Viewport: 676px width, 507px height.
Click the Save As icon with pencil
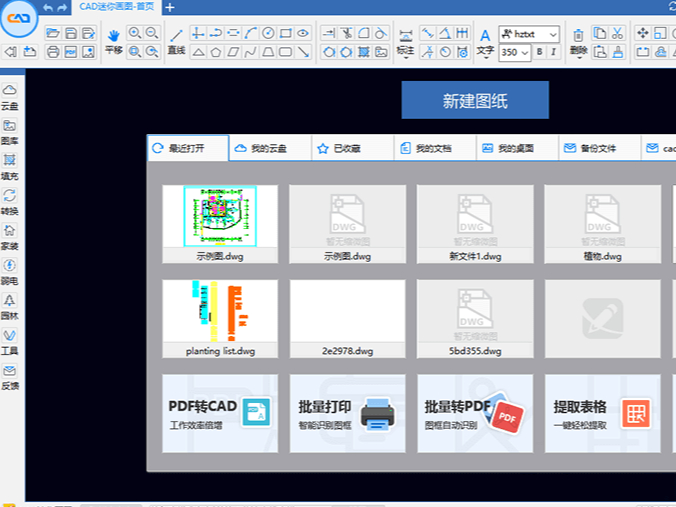click(x=88, y=33)
